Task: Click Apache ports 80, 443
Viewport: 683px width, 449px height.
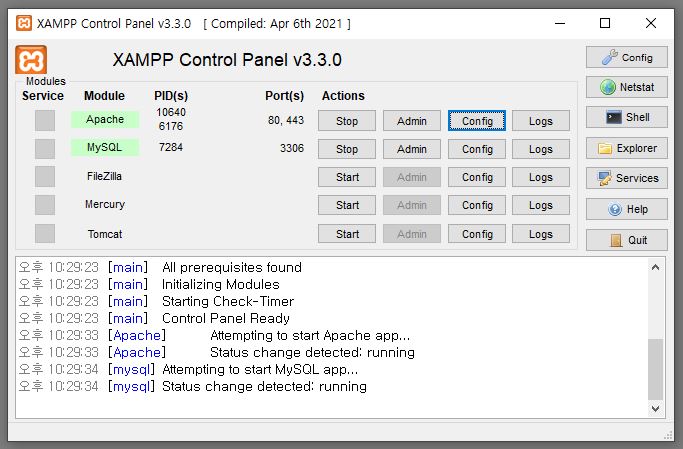Action: tap(286, 120)
